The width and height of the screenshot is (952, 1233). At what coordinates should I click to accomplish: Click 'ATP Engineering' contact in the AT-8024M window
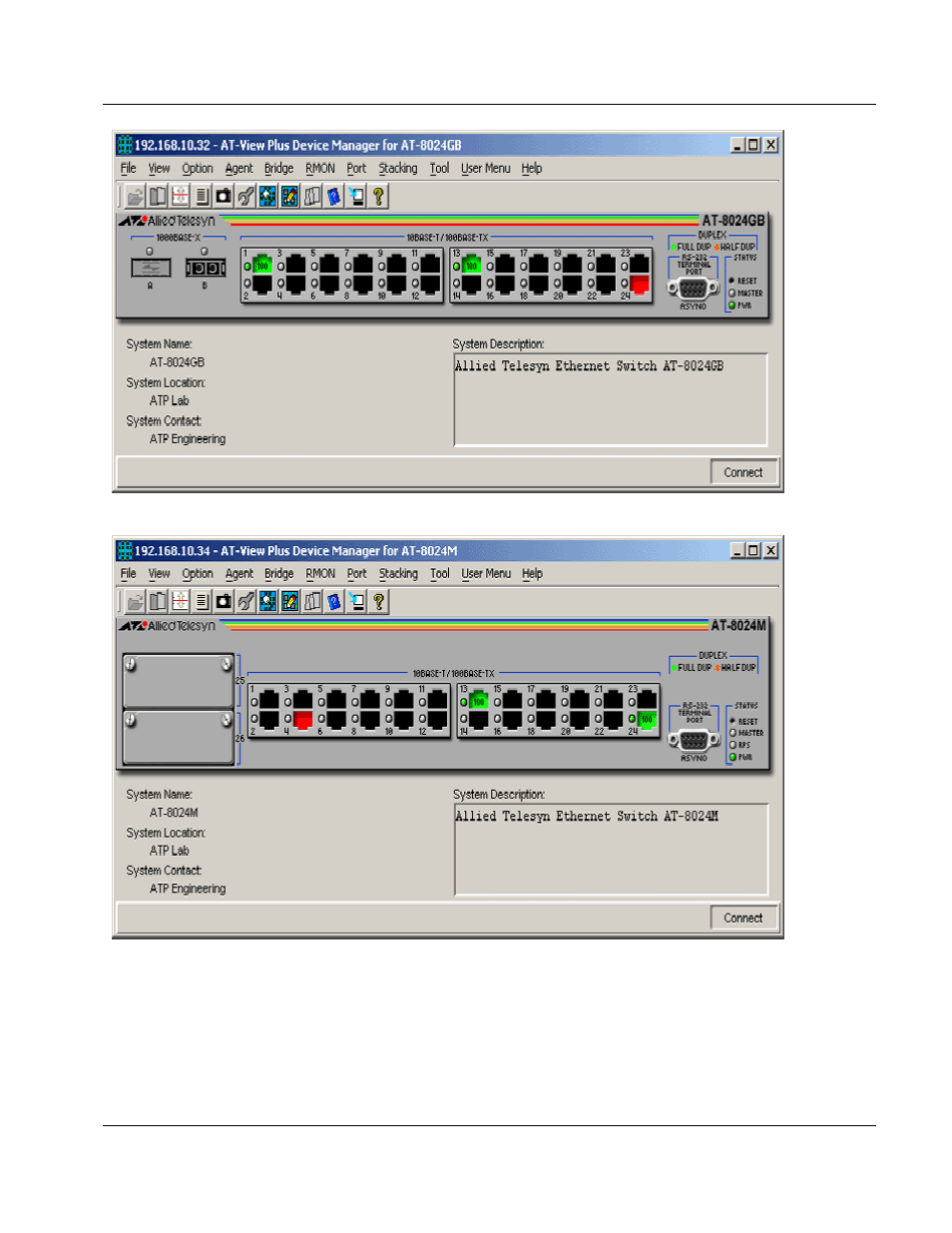pyautogui.click(x=188, y=889)
